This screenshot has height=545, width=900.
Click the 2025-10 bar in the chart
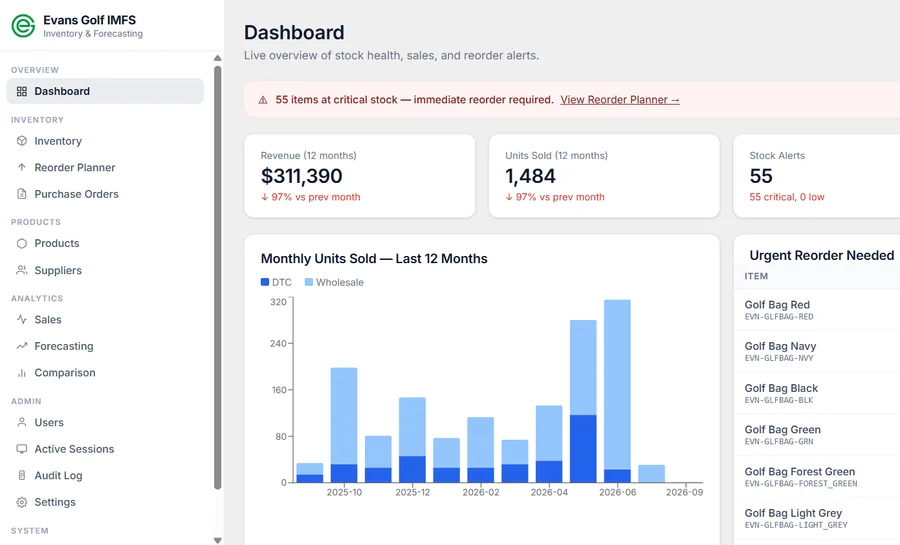pyautogui.click(x=344, y=425)
